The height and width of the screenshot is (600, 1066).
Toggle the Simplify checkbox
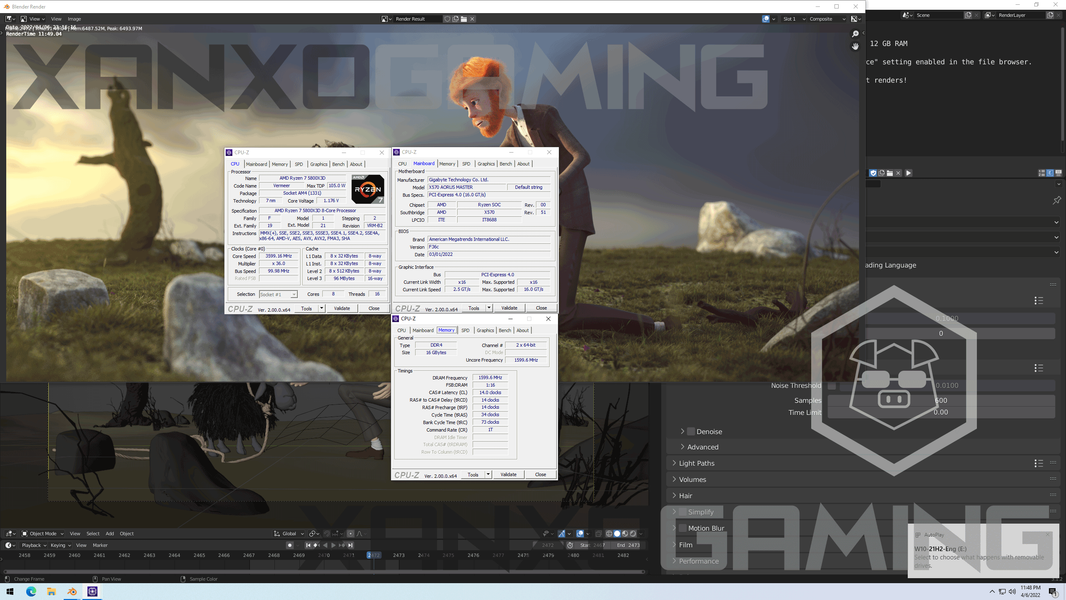683,512
